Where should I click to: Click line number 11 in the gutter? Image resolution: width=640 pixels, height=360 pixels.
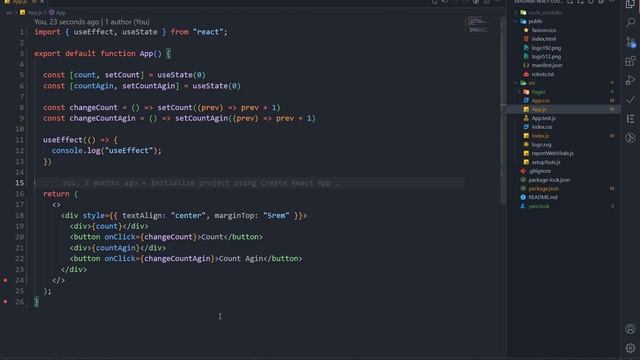20,140
